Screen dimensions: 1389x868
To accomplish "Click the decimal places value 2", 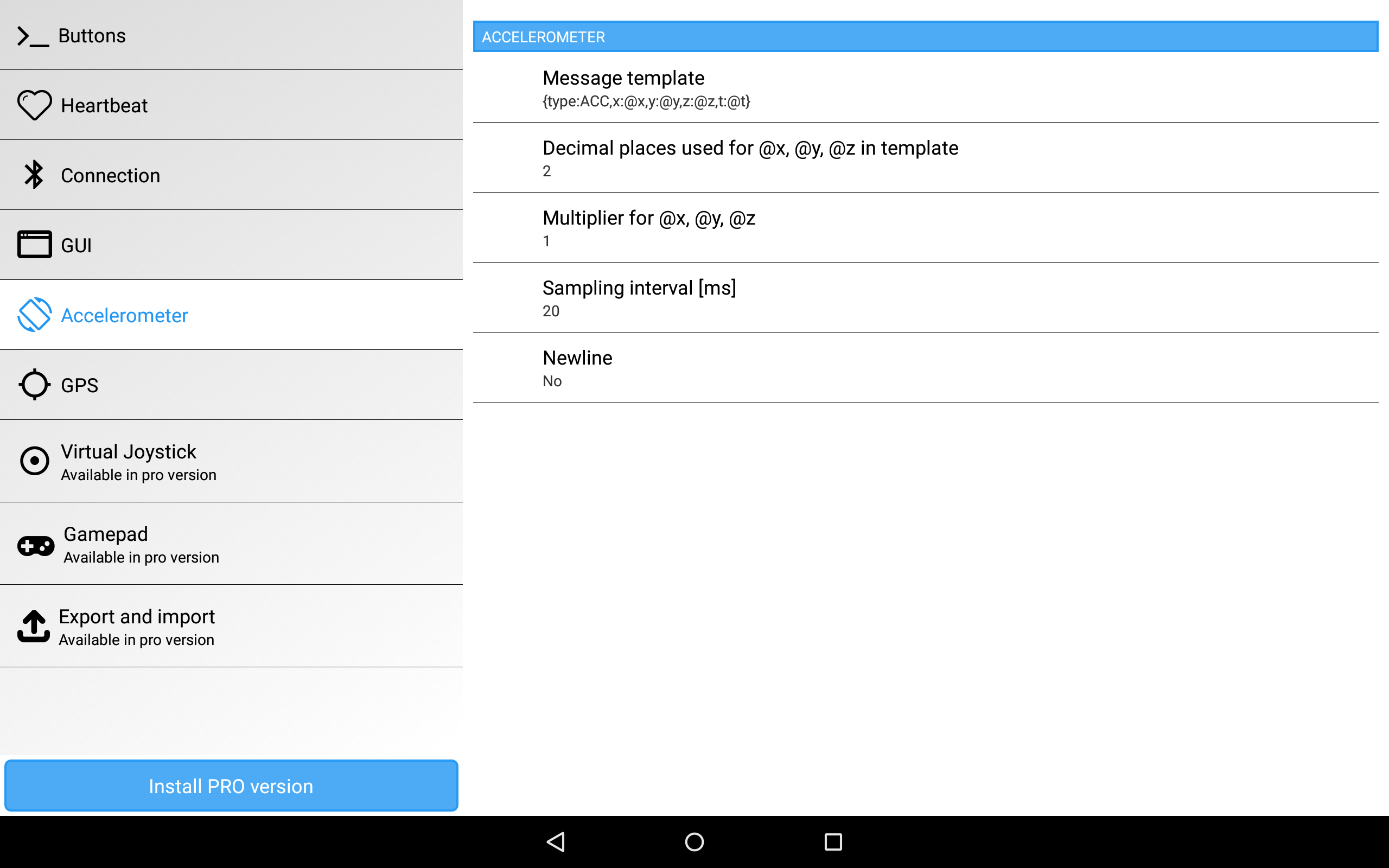I will 546,171.
